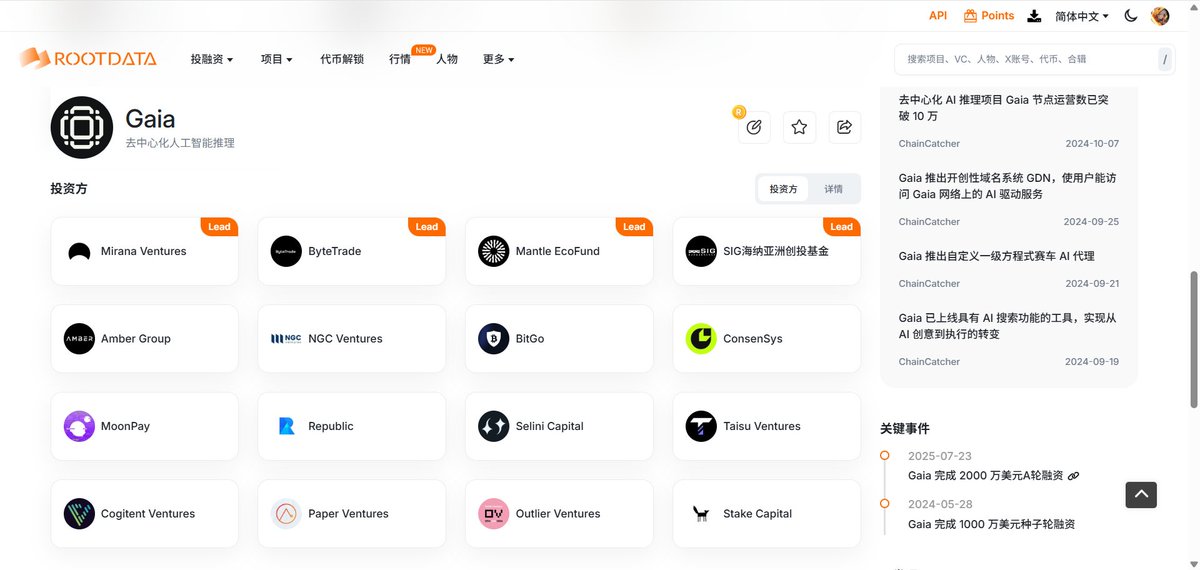
Task: Click the Points gift icon
Action: (x=970, y=16)
